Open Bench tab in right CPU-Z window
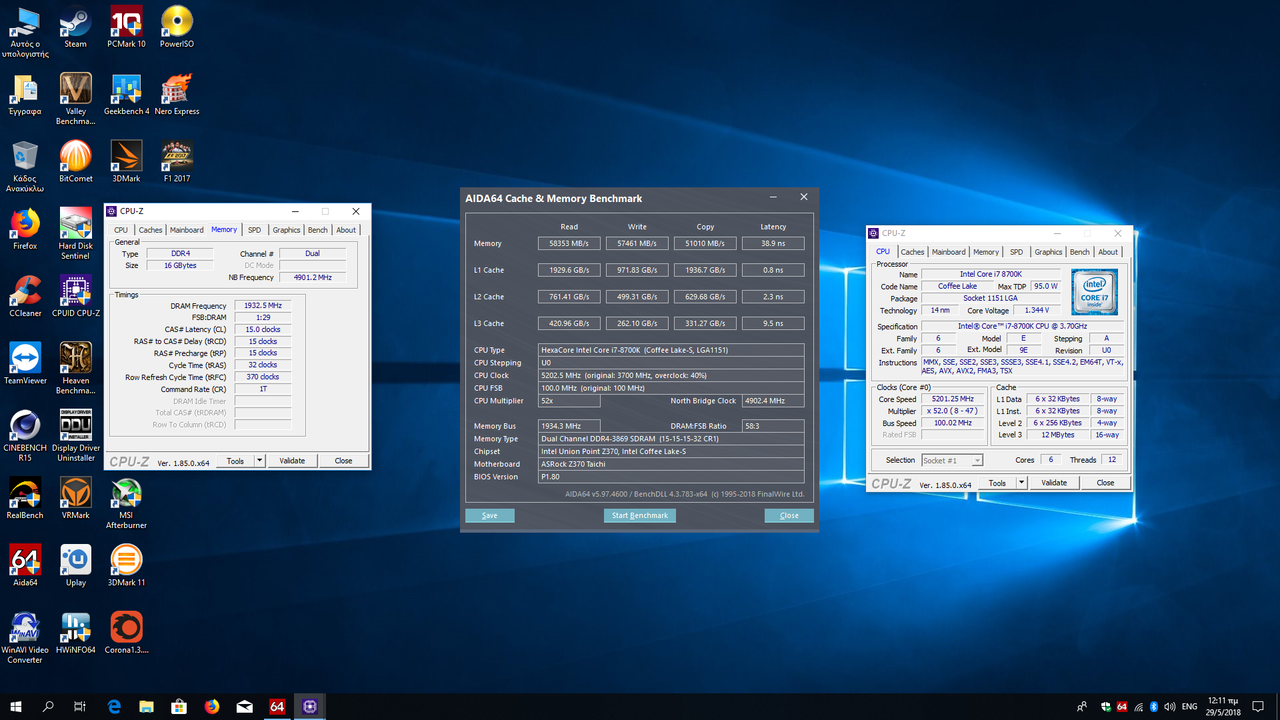 click(1080, 252)
